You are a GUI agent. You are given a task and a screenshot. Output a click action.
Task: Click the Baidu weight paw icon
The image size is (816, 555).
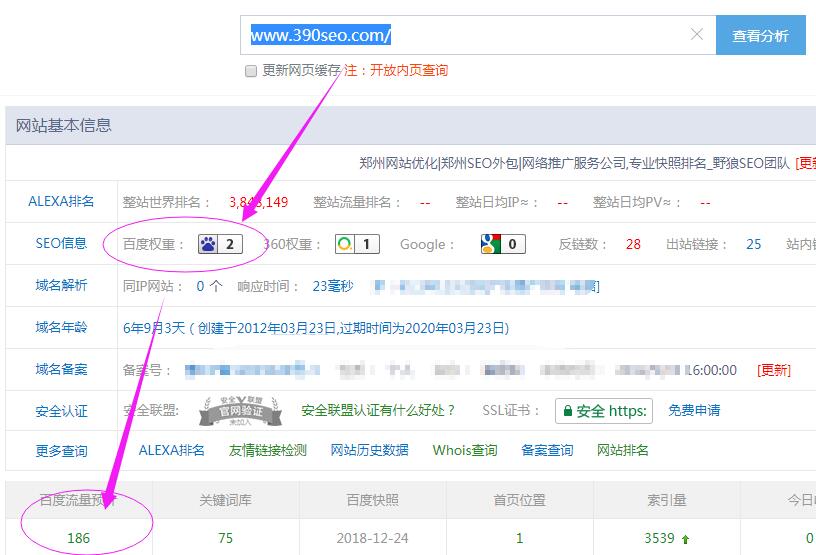coord(208,244)
